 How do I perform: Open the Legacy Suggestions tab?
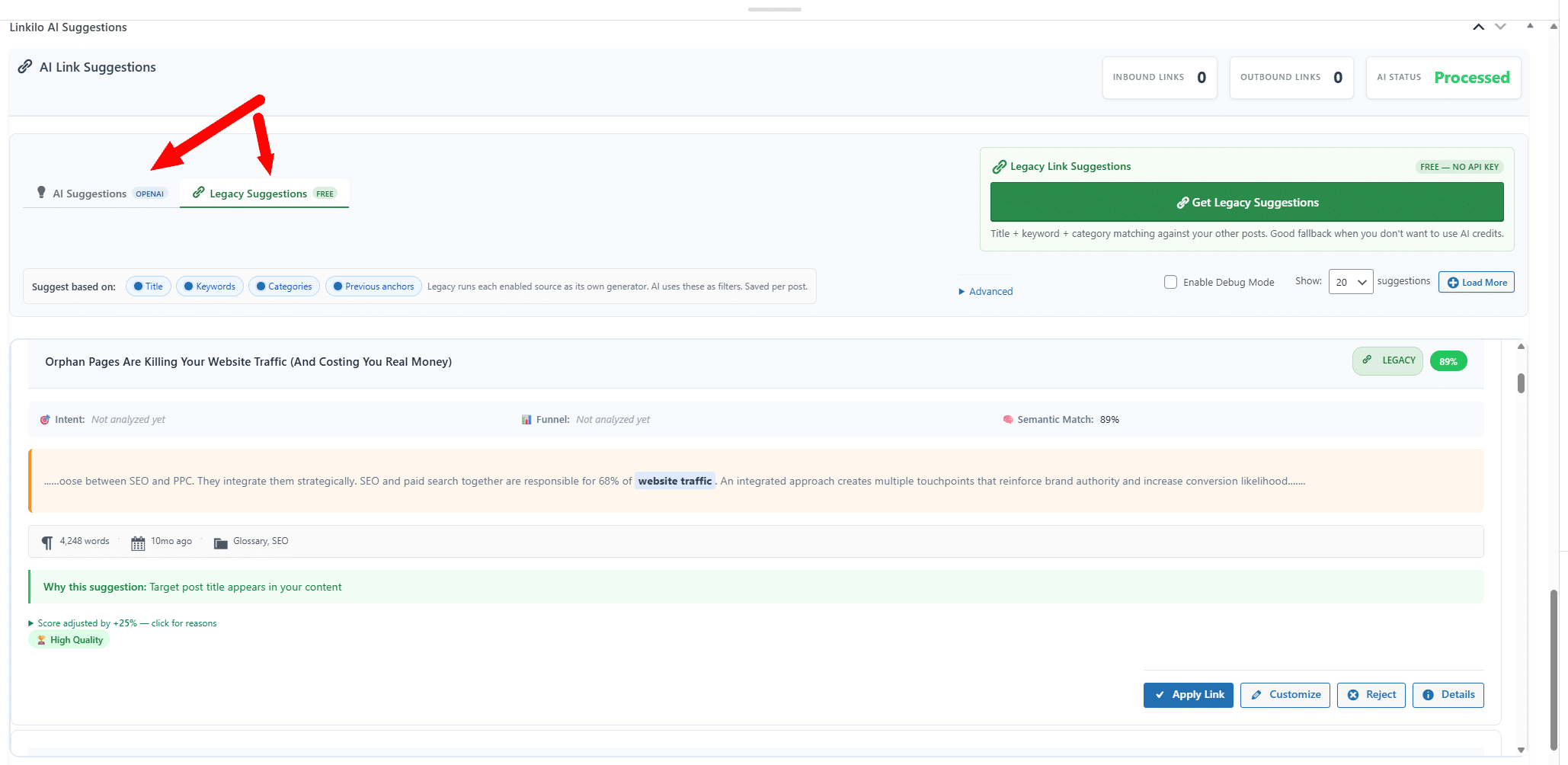coord(264,194)
